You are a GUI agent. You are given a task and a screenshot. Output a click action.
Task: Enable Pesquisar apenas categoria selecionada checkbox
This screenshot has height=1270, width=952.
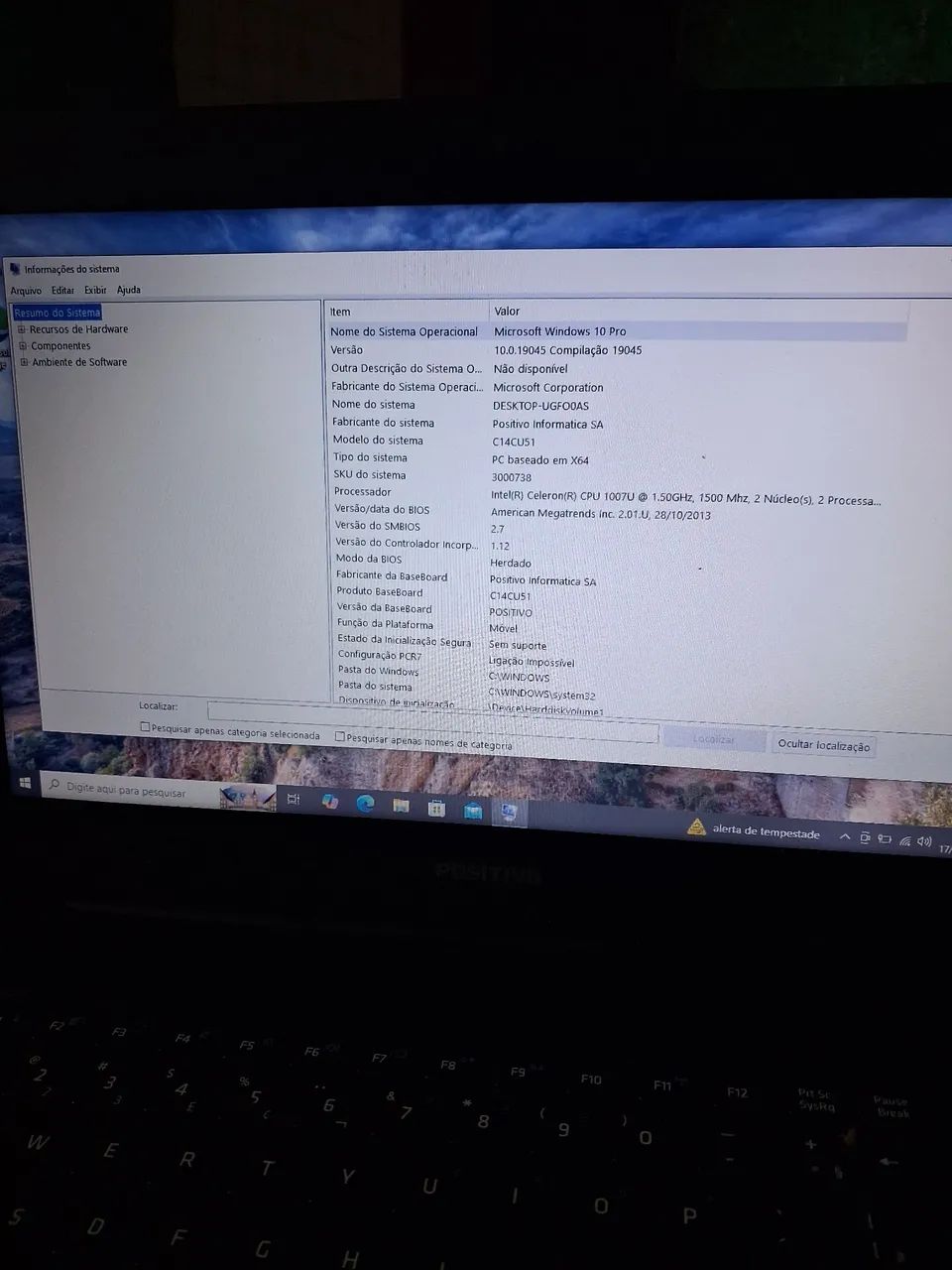[146, 727]
